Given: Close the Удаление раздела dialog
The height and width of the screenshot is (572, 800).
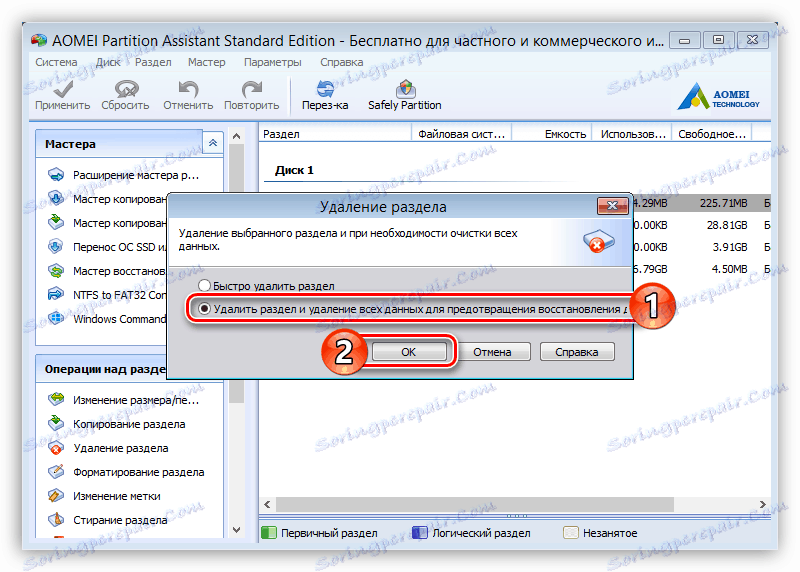Looking at the screenshot, I should pos(612,206).
